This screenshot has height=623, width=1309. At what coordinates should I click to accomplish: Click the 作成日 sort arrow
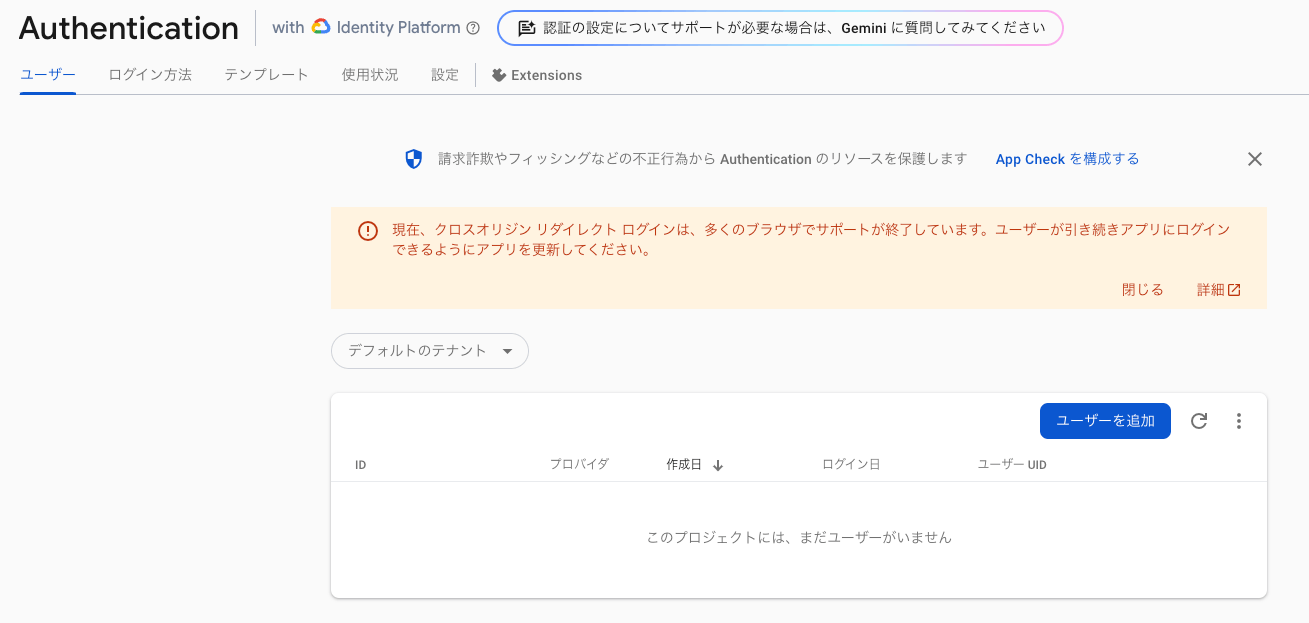pyautogui.click(x=718, y=465)
